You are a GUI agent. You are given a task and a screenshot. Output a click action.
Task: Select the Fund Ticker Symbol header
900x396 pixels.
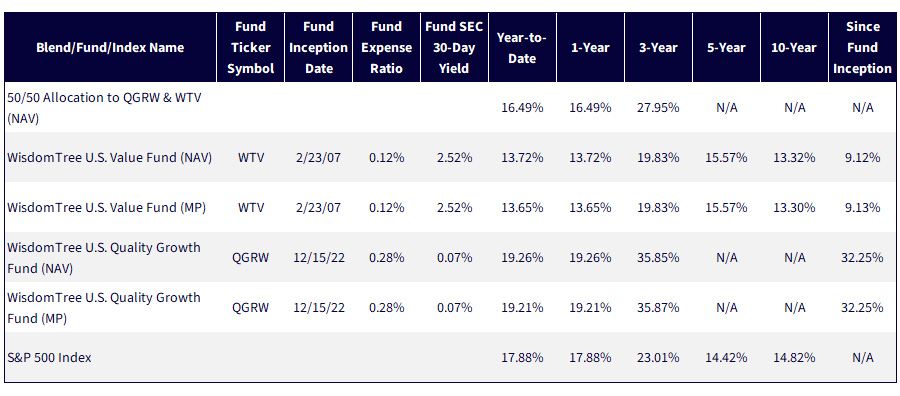pos(250,47)
